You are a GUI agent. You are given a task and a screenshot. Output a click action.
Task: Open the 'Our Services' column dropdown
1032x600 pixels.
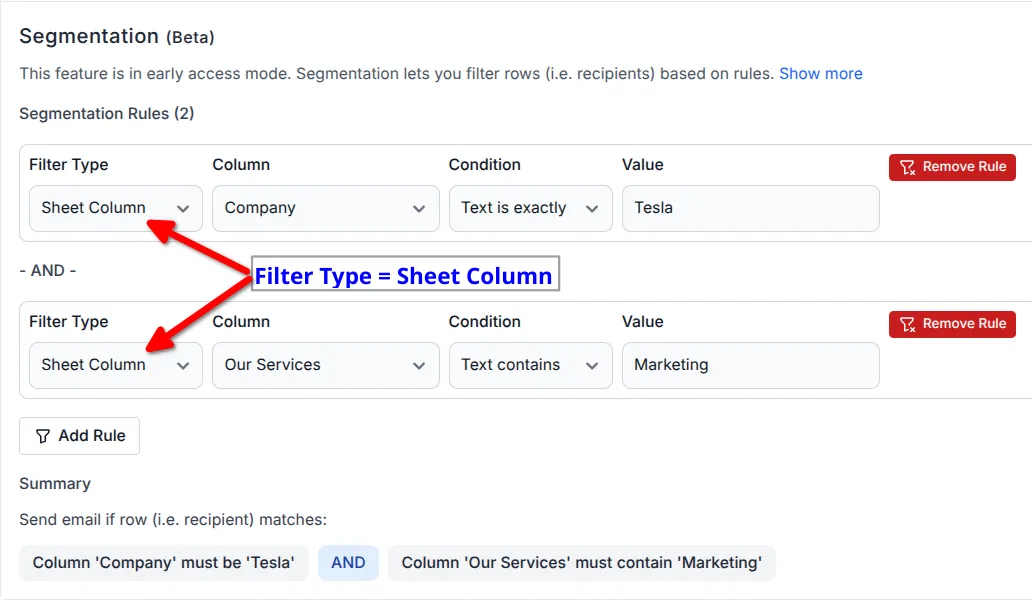click(x=324, y=365)
